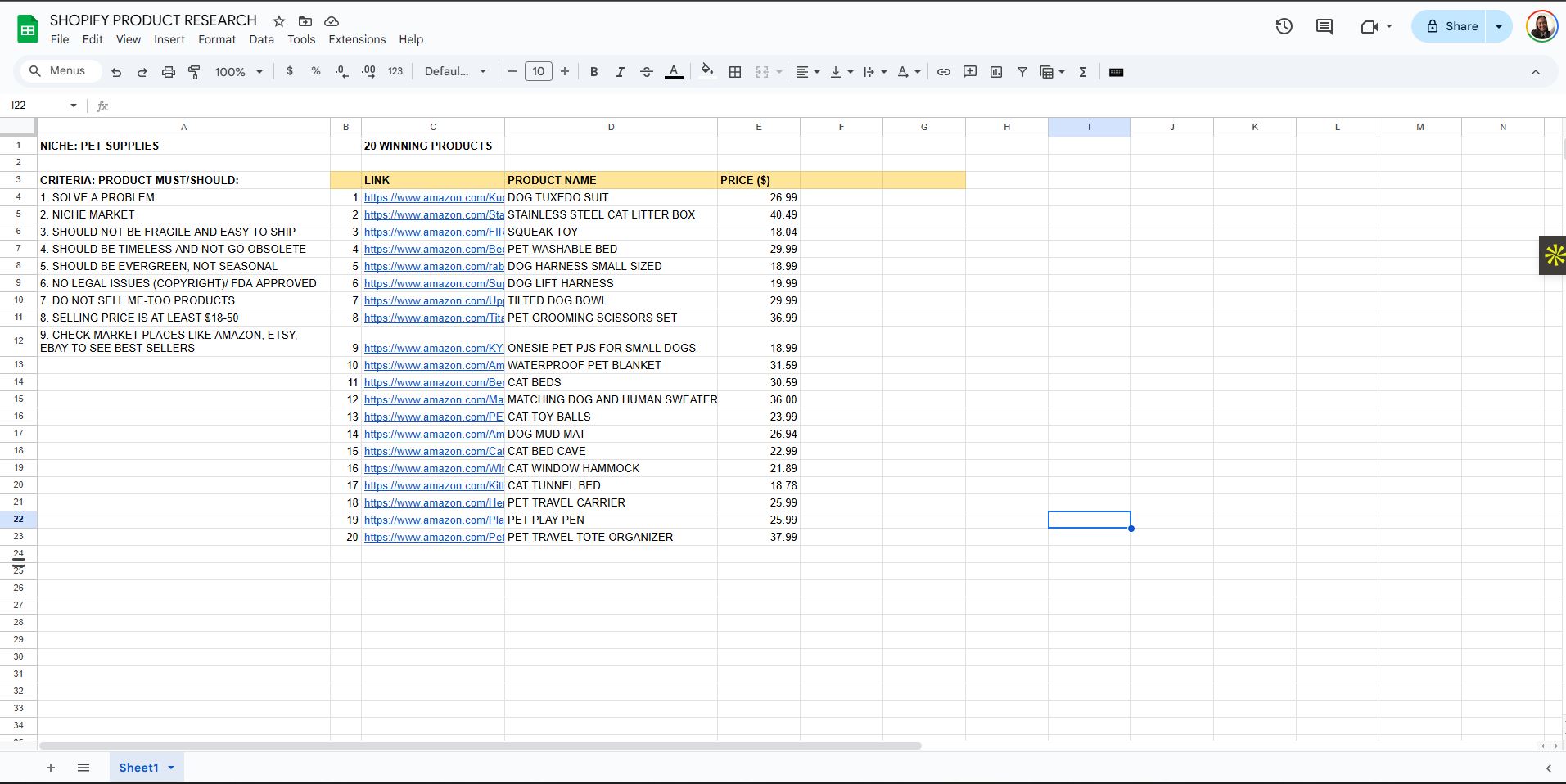1566x784 pixels.
Task: Open the Amazon link for CAT BEDS
Action: [434, 382]
